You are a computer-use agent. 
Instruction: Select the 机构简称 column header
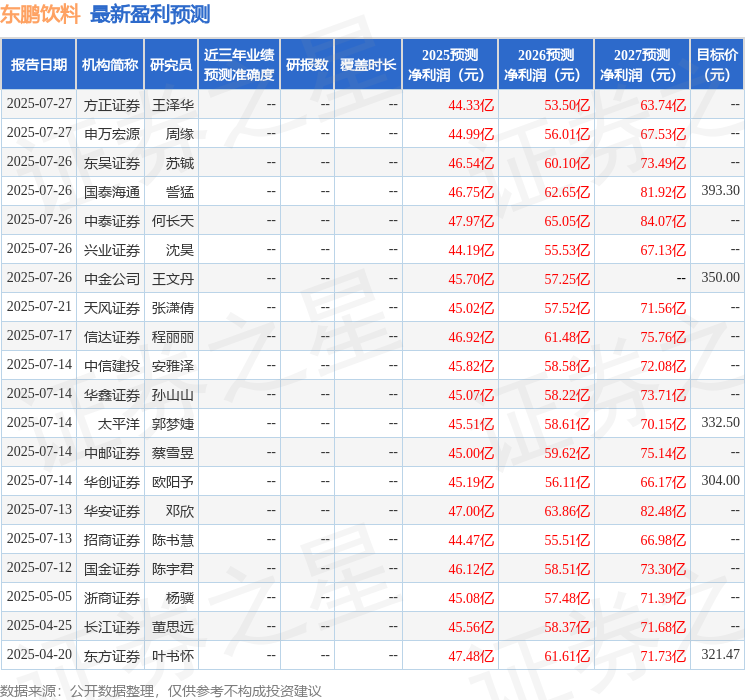coord(110,65)
